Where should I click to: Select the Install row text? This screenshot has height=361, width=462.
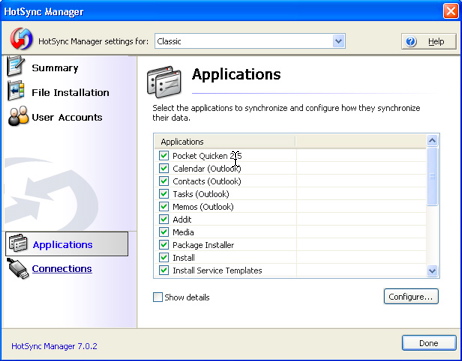(184, 258)
